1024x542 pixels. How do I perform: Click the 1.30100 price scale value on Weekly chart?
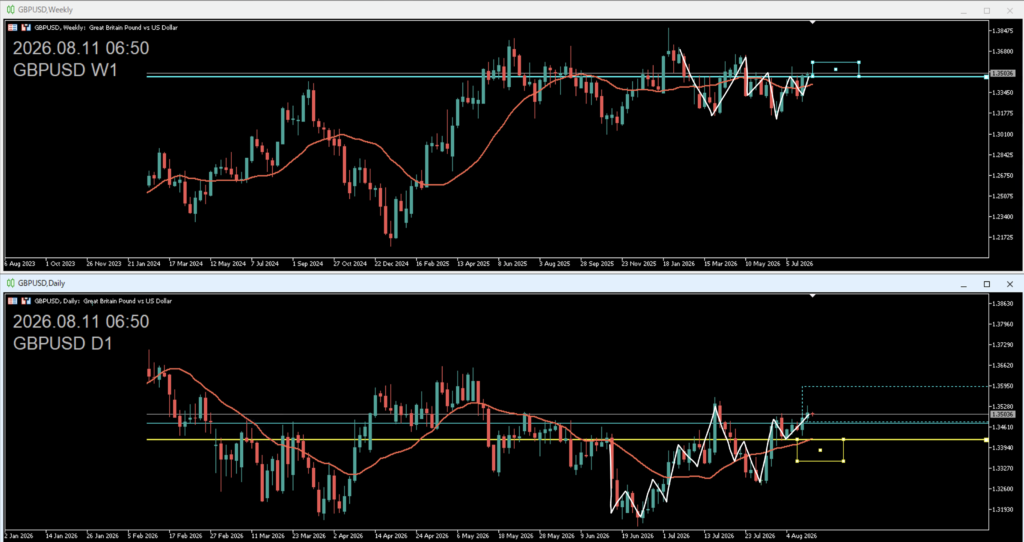1004,134
